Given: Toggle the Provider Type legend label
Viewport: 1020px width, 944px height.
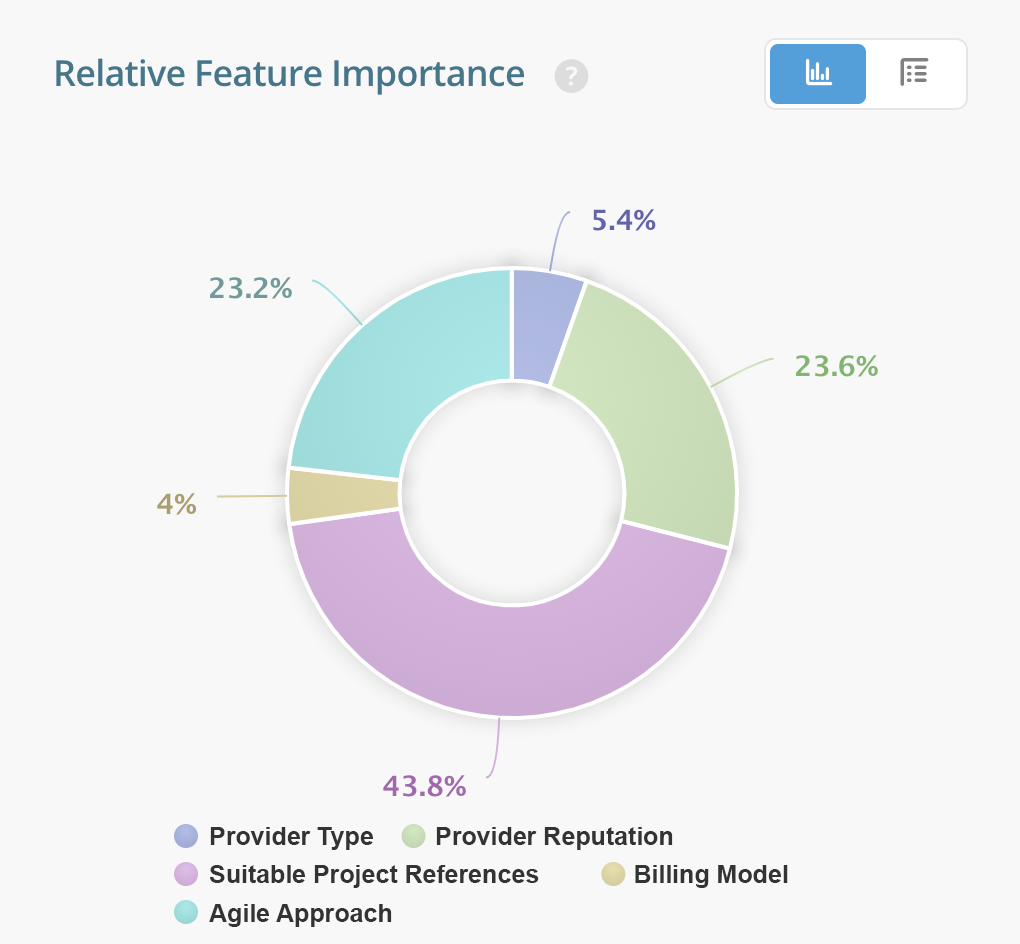Looking at the screenshot, I should pos(291,836).
